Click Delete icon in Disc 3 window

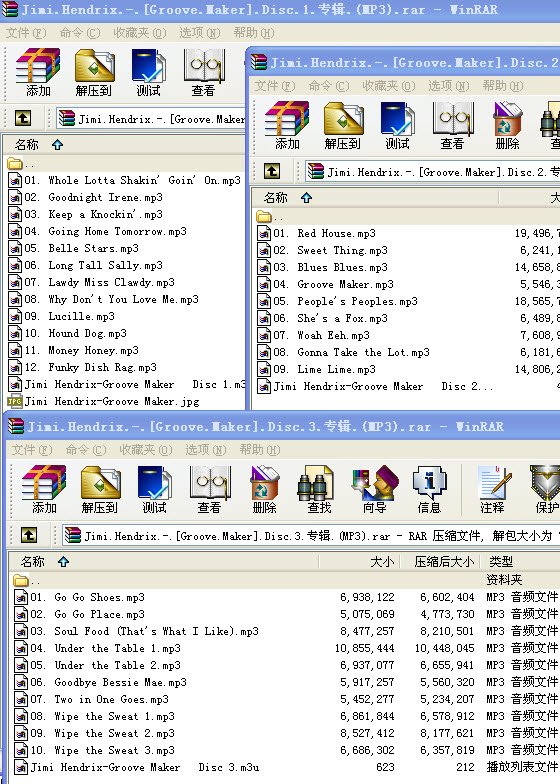(264, 490)
